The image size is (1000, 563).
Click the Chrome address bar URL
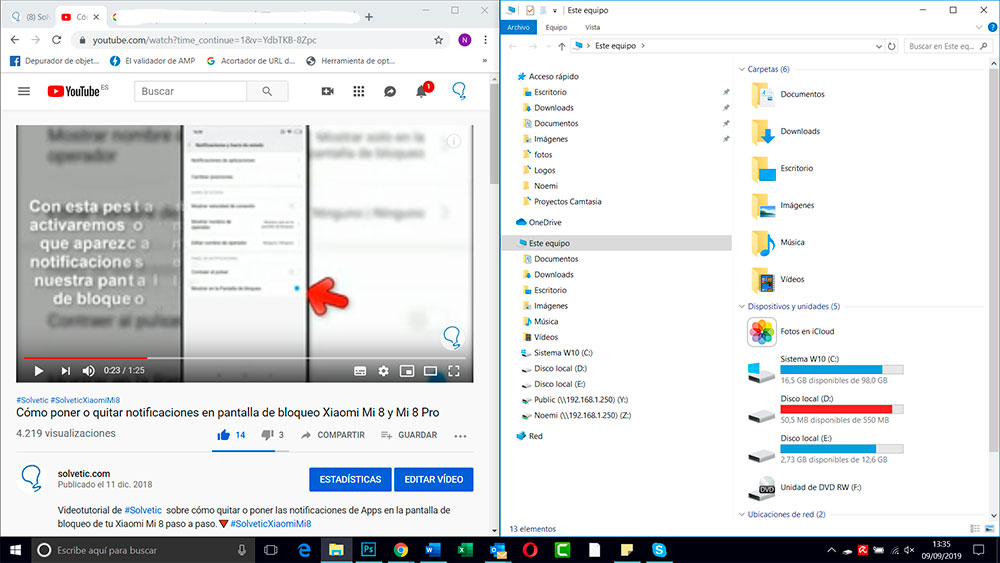pyautogui.click(x=204, y=40)
